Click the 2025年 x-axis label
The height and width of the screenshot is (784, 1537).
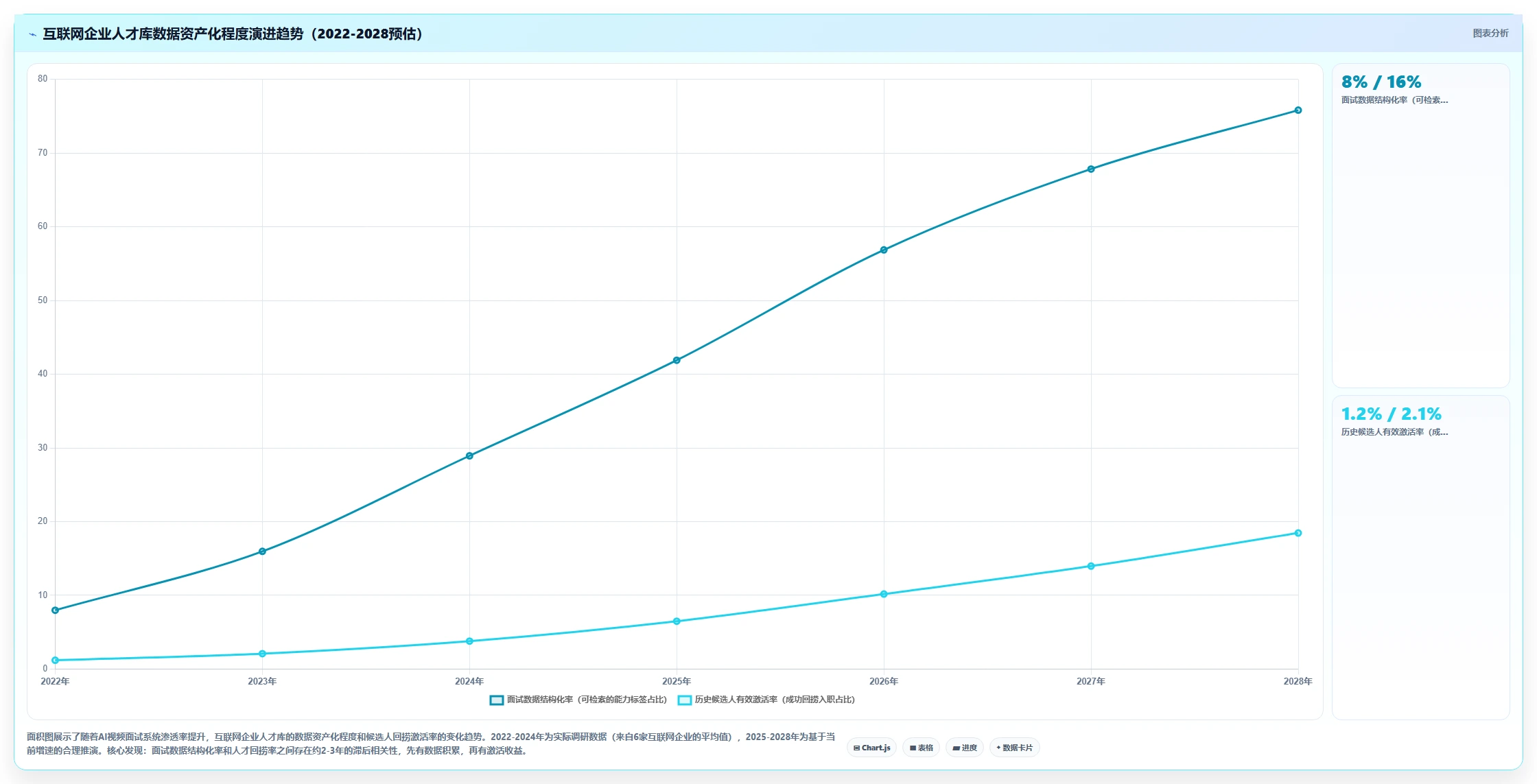(x=677, y=681)
